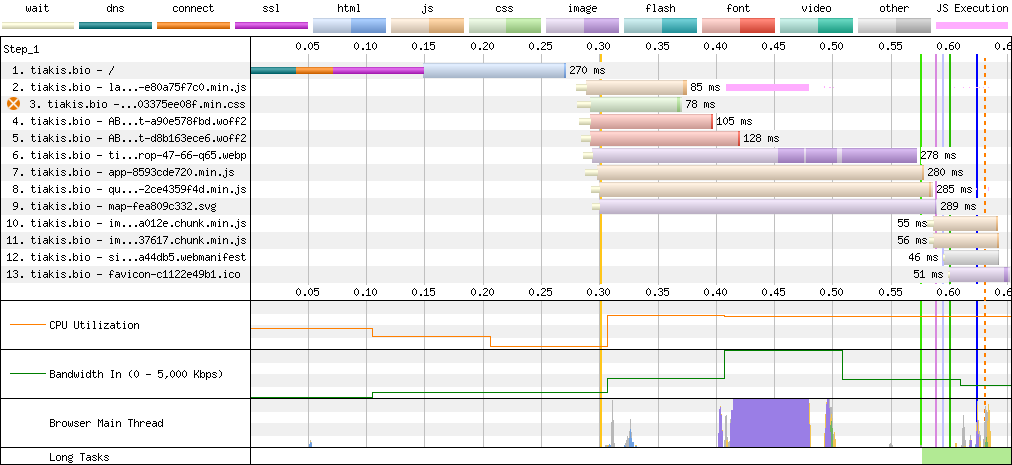Click the dns legend color swatch

coord(116,26)
